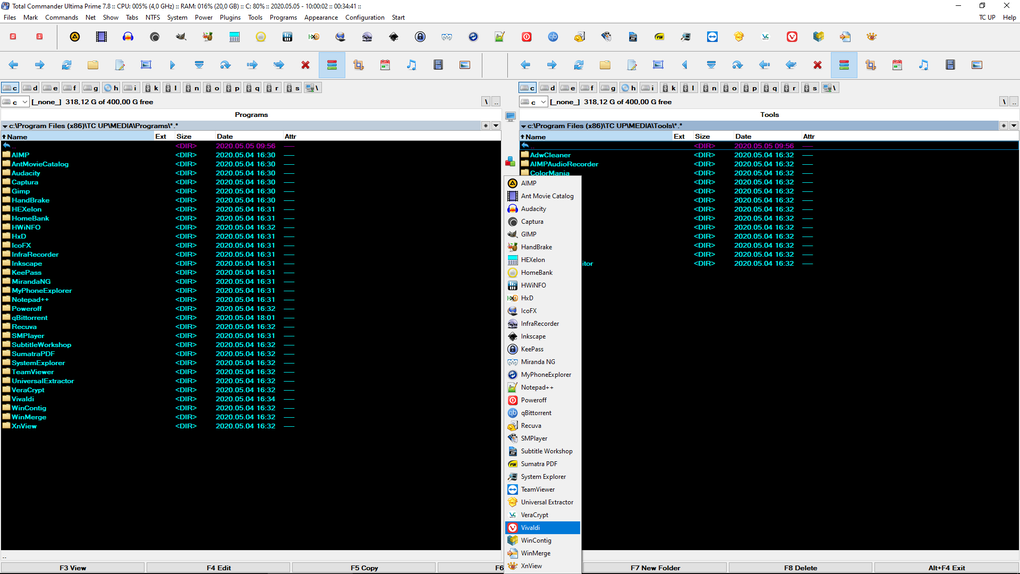Open the Commands menu
This screenshot has height=574, width=1020.
[61, 18]
